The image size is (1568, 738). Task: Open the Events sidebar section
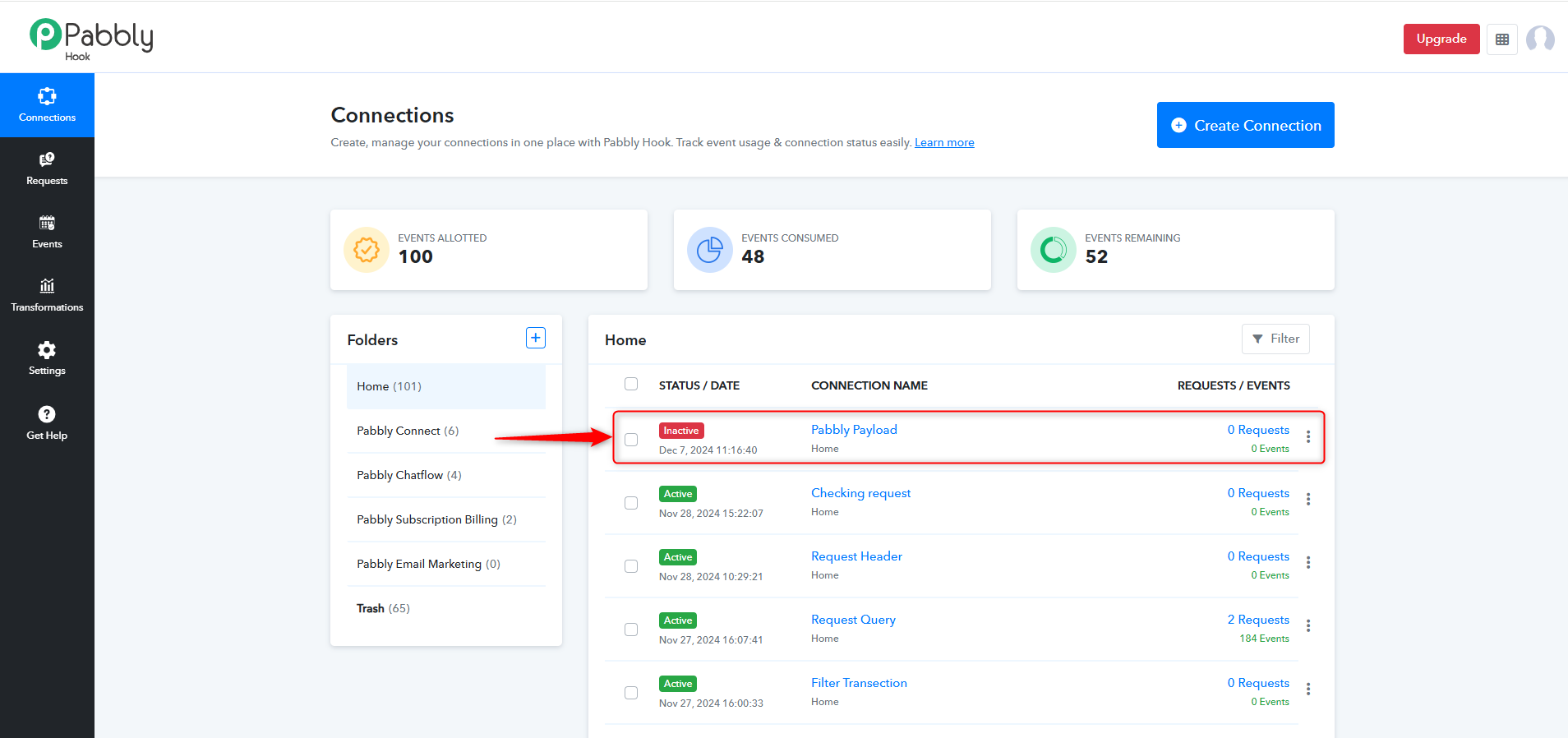(x=47, y=232)
